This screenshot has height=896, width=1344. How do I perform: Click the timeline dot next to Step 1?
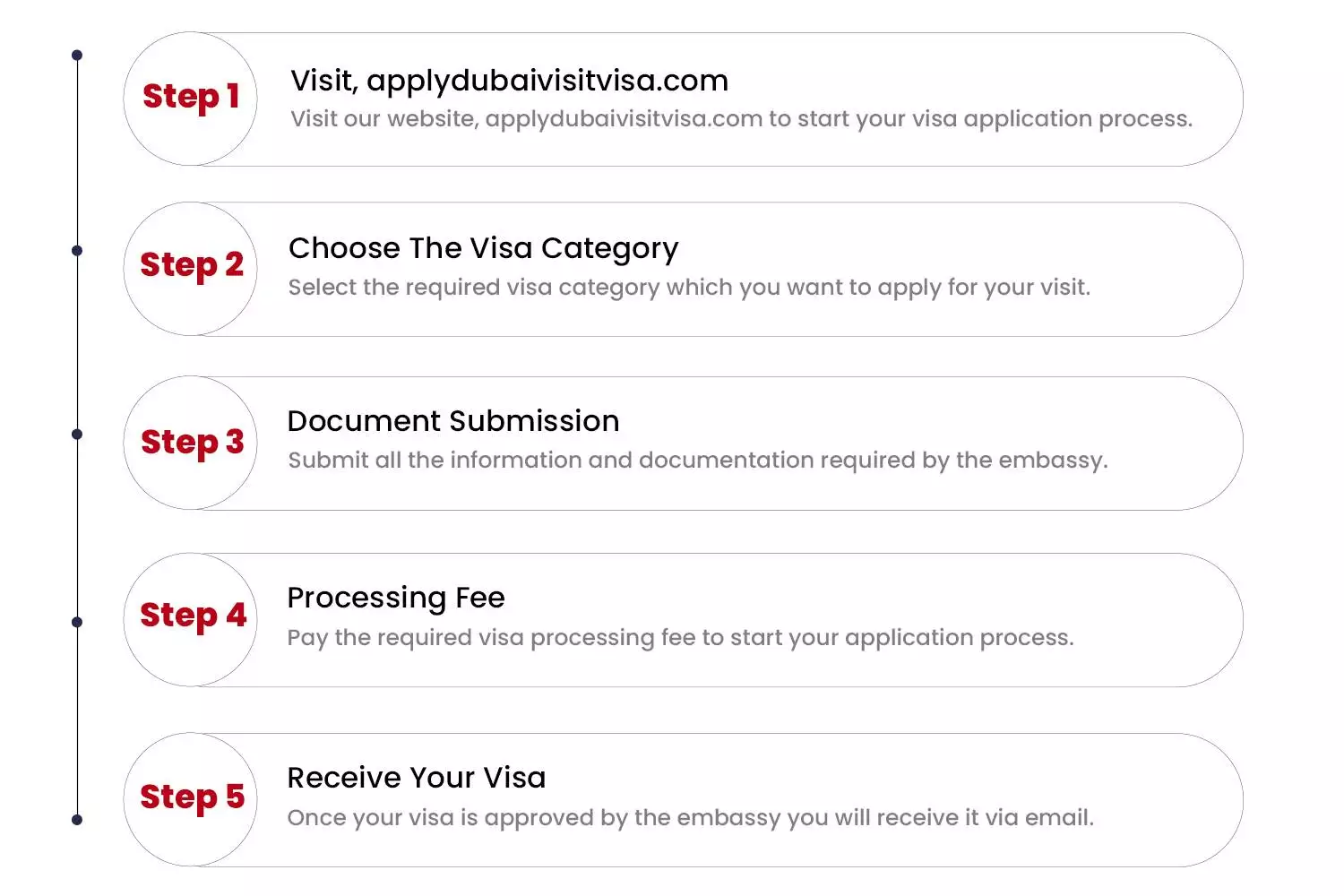pos(77,56)
